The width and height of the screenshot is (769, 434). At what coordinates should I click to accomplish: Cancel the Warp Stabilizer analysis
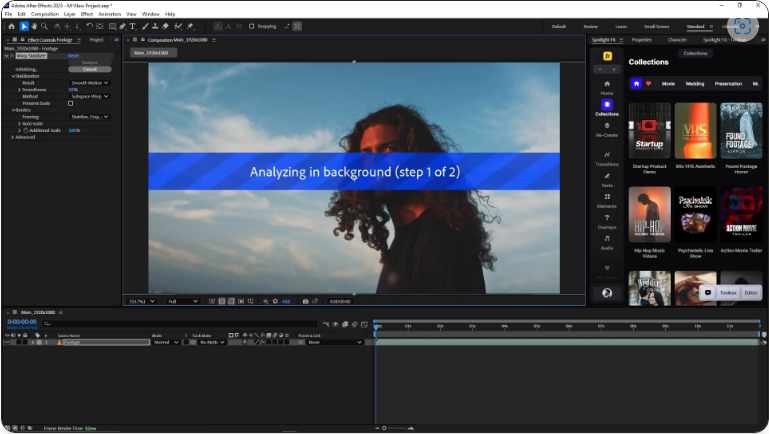[90, 69]
